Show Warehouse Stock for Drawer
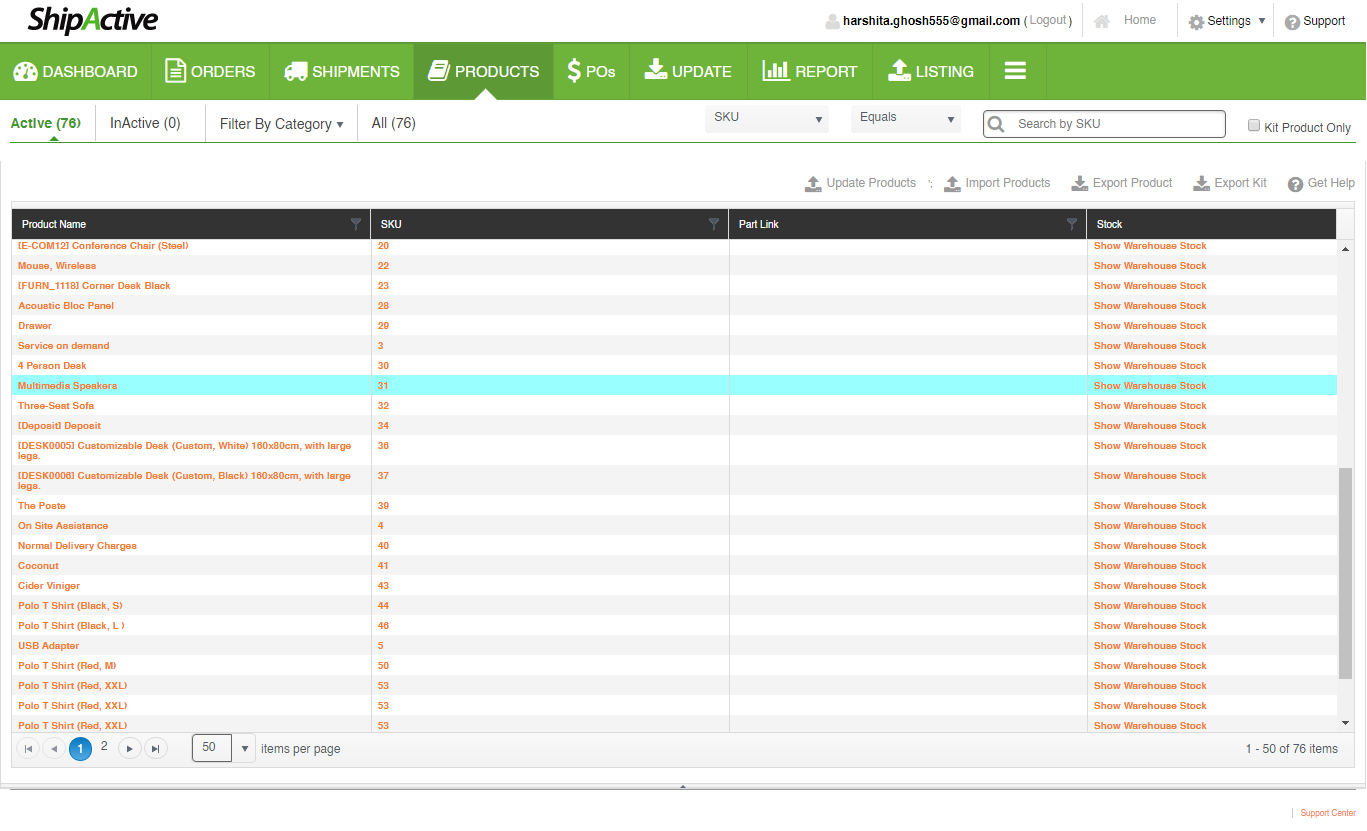The height and width of the screenshot is (831, 1367). coord(1150,326)
